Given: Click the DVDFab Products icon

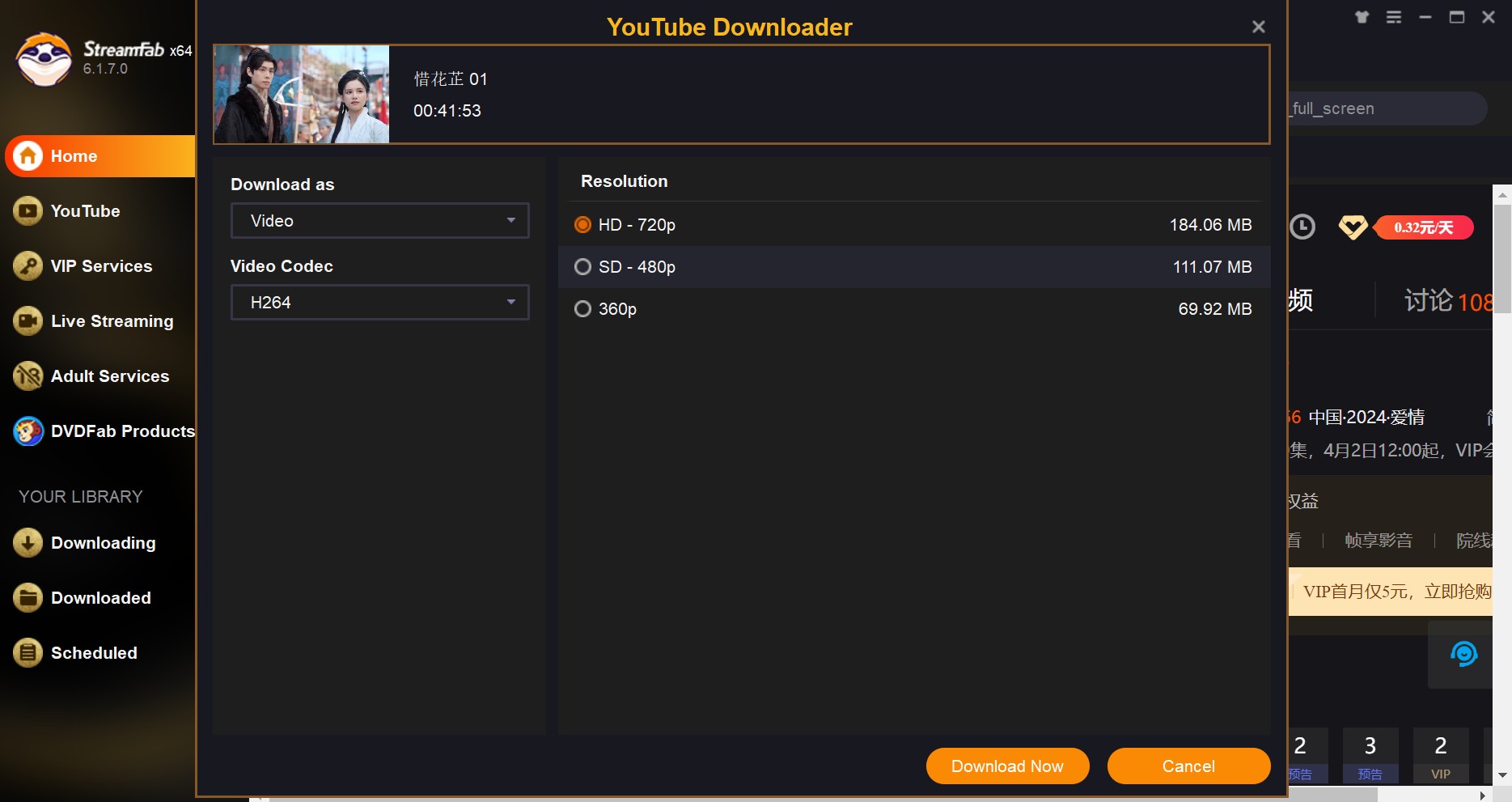Looking at the screenshot, I should click(x=28, y=431).
